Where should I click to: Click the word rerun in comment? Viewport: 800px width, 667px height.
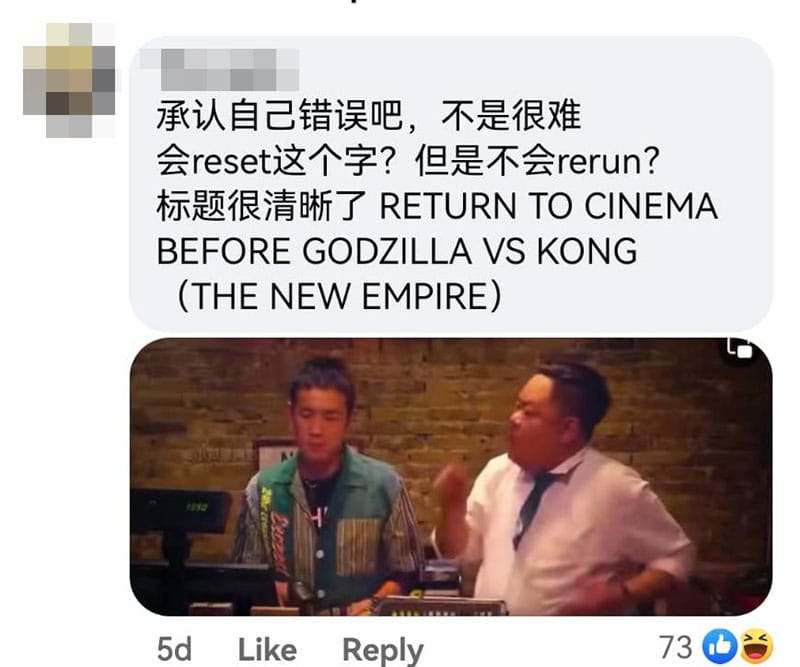pyautogui.click(x=598, y=162)
